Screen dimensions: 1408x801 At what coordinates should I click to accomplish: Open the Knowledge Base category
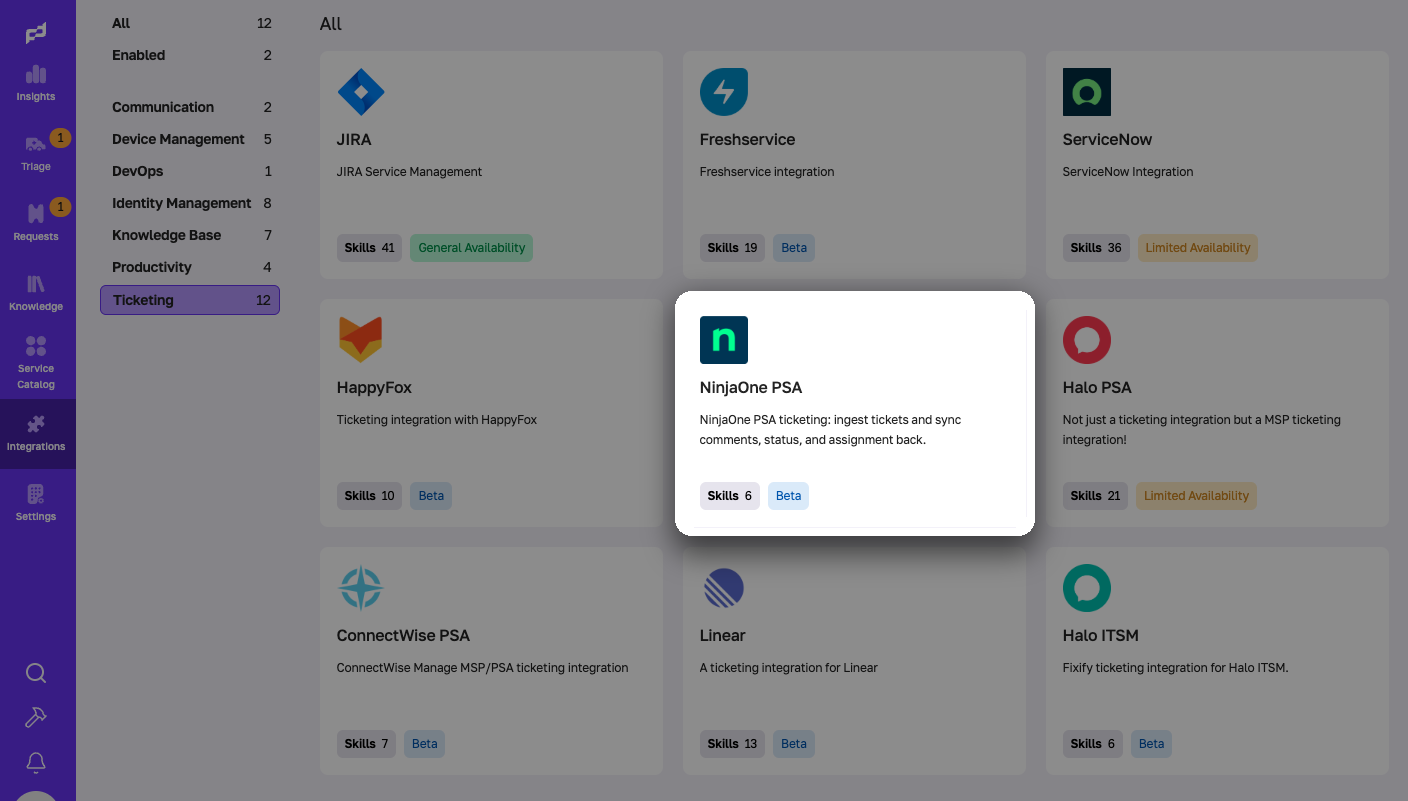[x=190, y=235]
